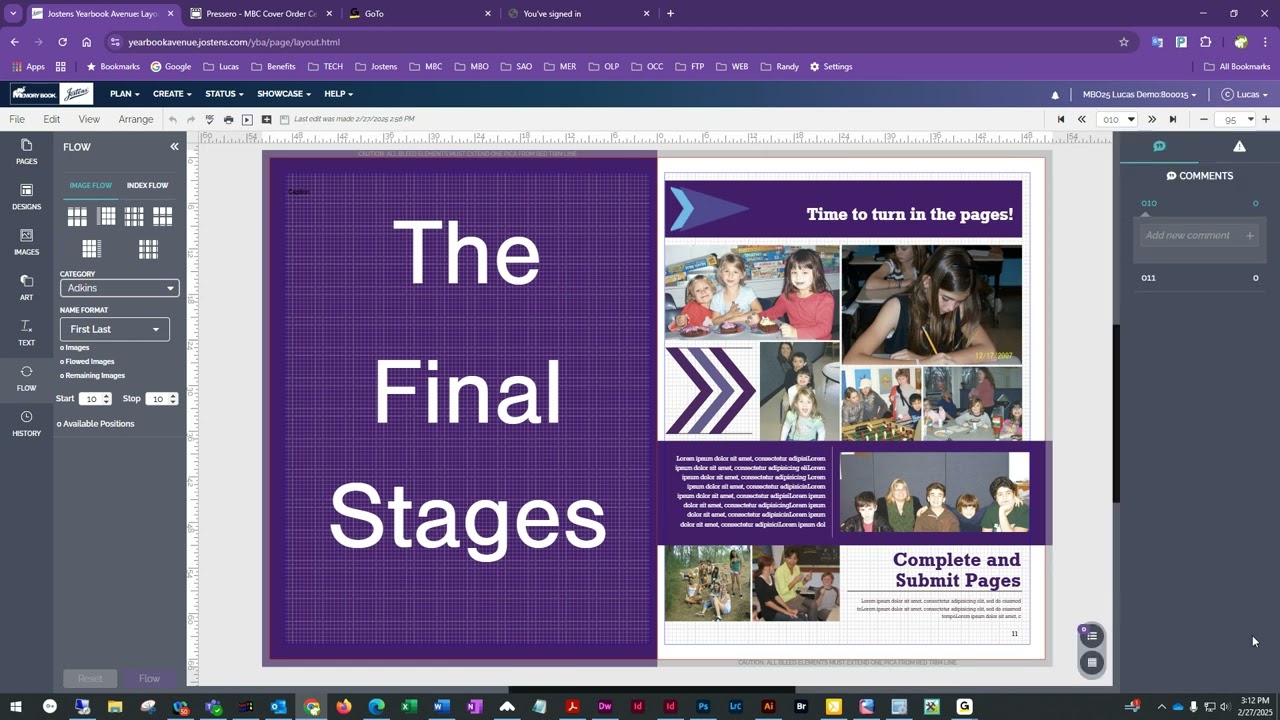Screen dimensions: 1280x720
Task: Go to next spread with double-right arrow
Action: tap(1153, 119)
